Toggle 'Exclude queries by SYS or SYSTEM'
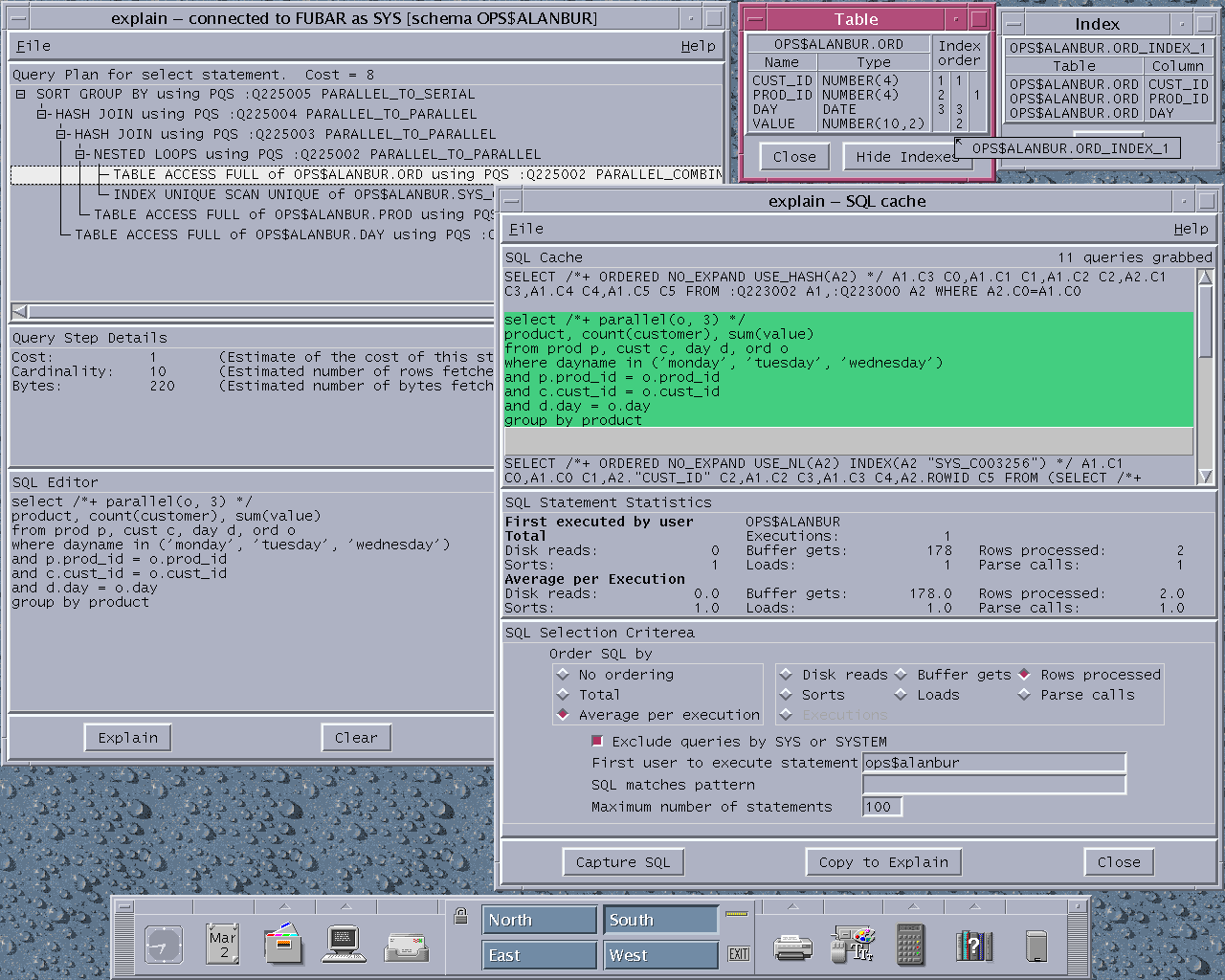This screenshot has width=1225, height=980. (597, 741)
